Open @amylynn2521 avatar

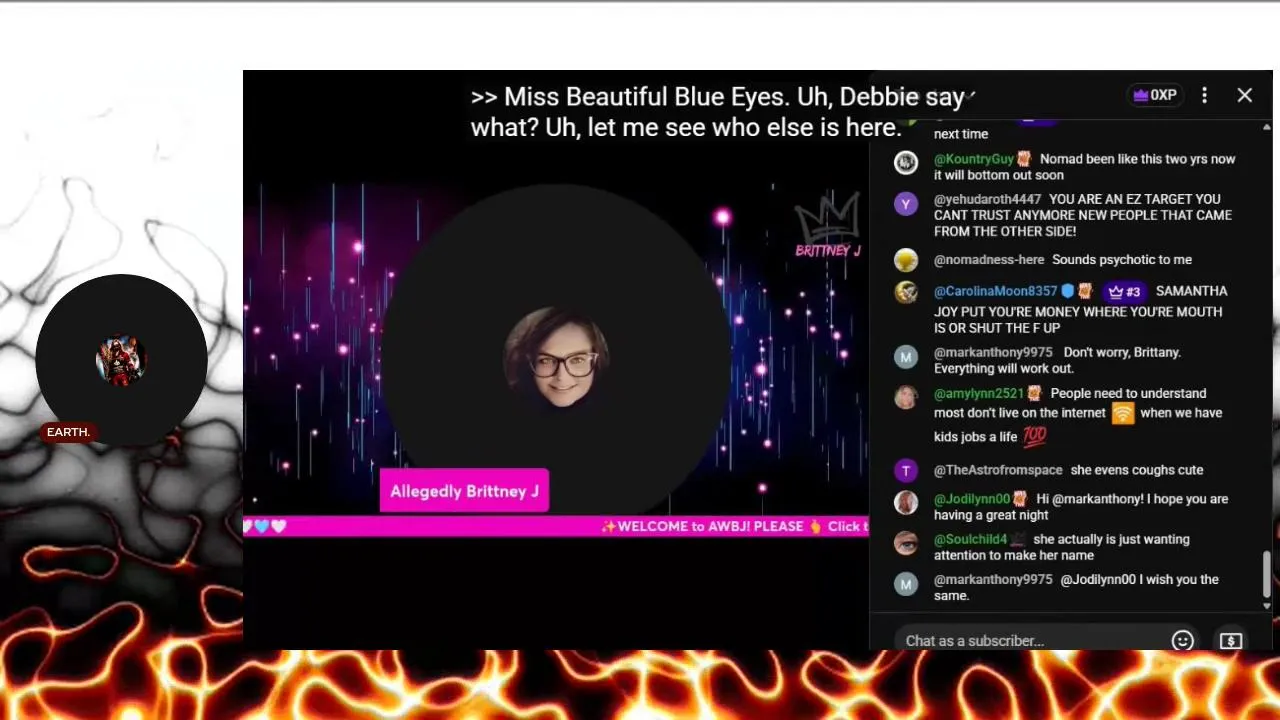tap(906, 397)
